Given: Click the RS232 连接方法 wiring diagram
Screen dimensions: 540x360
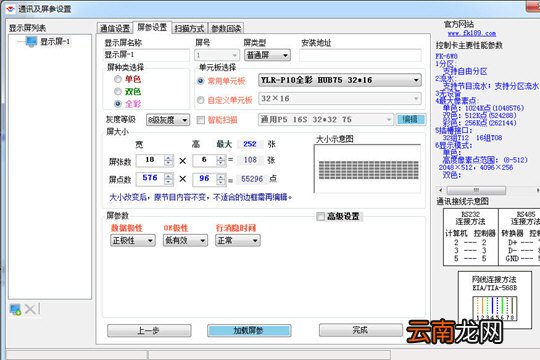Looking at the screenshot, I should pyautogui.click(x=471, y=237).
